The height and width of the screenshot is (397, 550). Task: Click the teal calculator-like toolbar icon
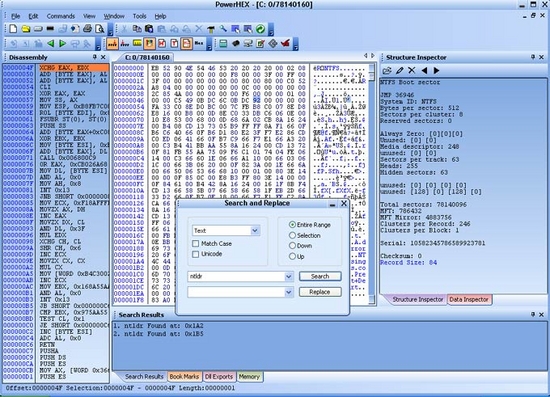click(223, 43)
